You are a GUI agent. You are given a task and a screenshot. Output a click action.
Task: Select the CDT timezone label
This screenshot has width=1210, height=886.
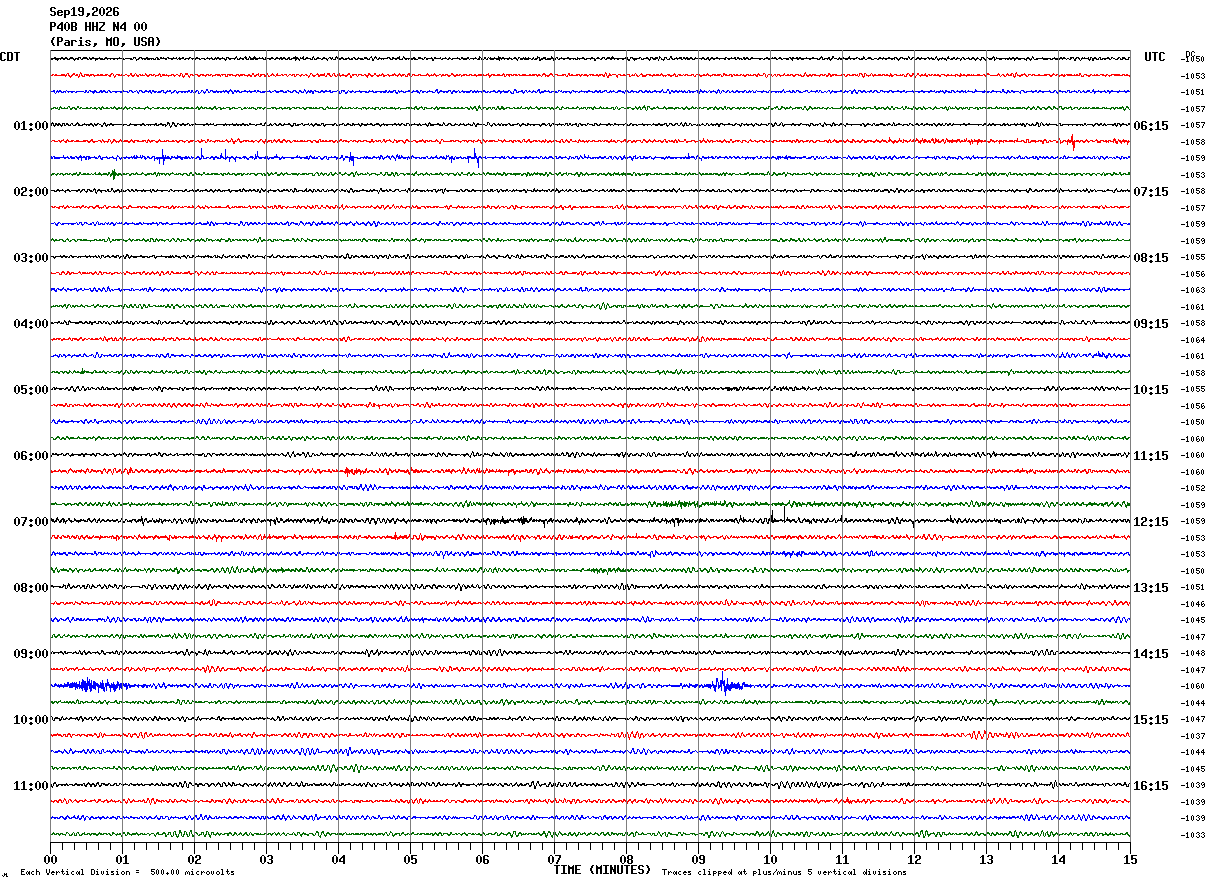click(10, 57)
